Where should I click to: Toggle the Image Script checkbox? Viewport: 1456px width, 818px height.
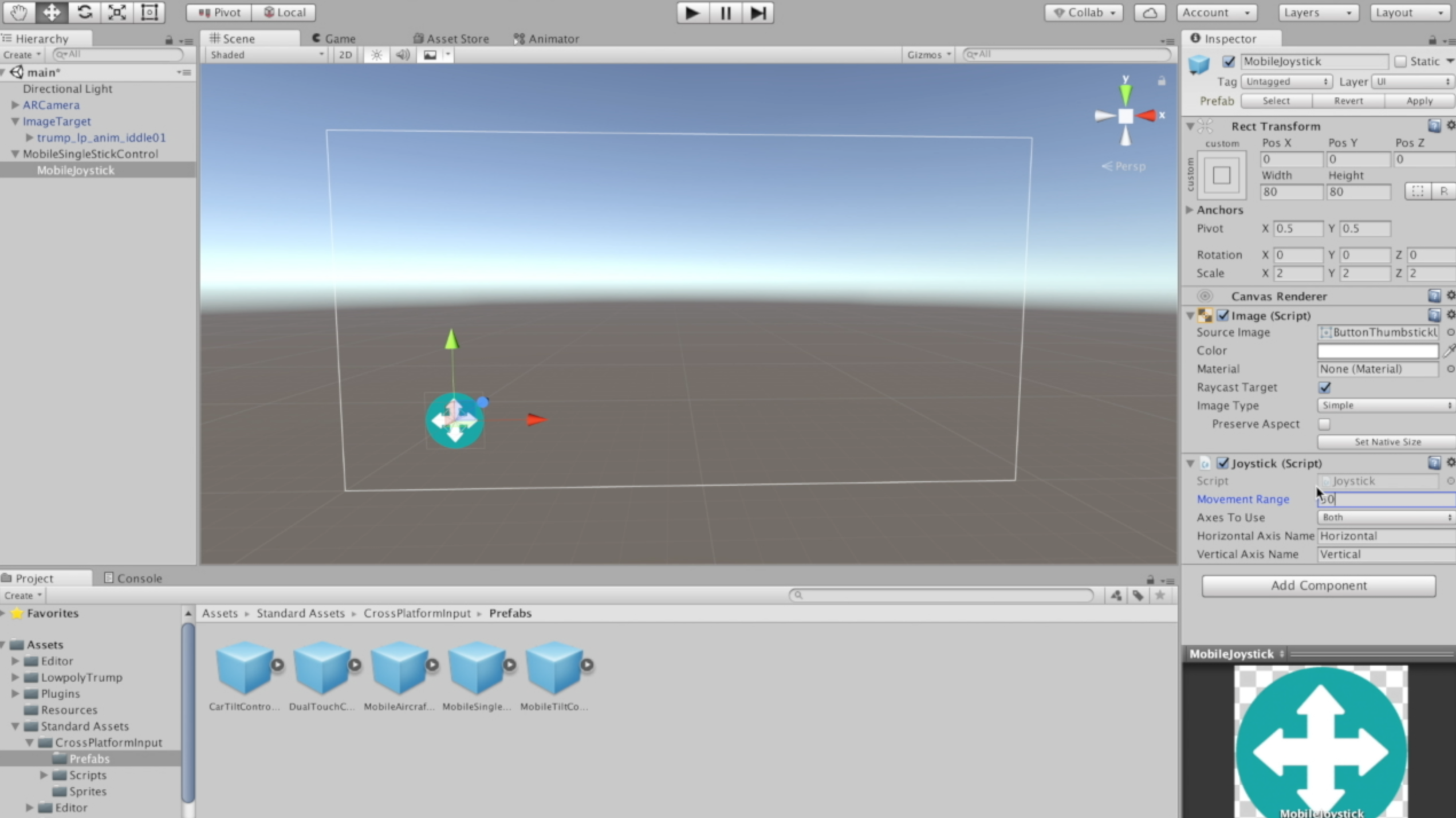(x=1223, y=314)
